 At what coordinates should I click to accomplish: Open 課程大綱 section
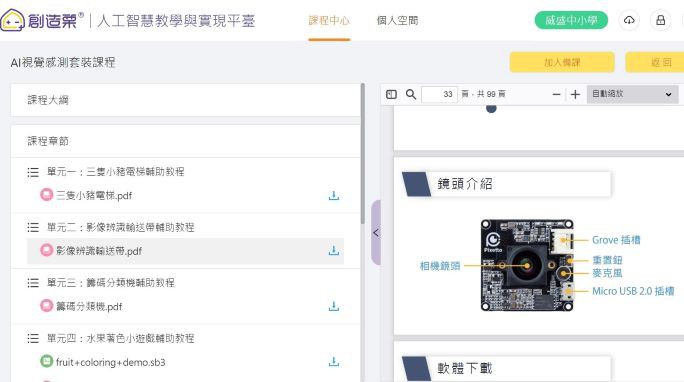coord(185,100)
